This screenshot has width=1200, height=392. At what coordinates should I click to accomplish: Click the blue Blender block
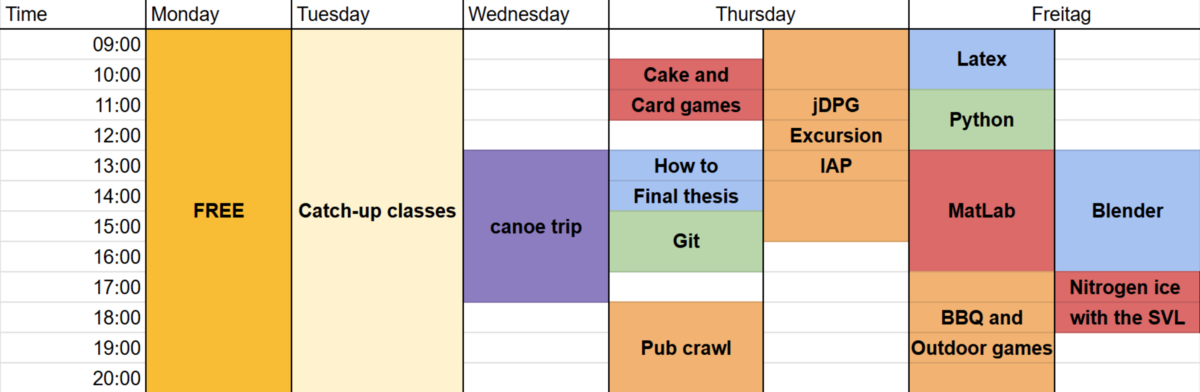pyautogui.click(x=1128, y=211)
